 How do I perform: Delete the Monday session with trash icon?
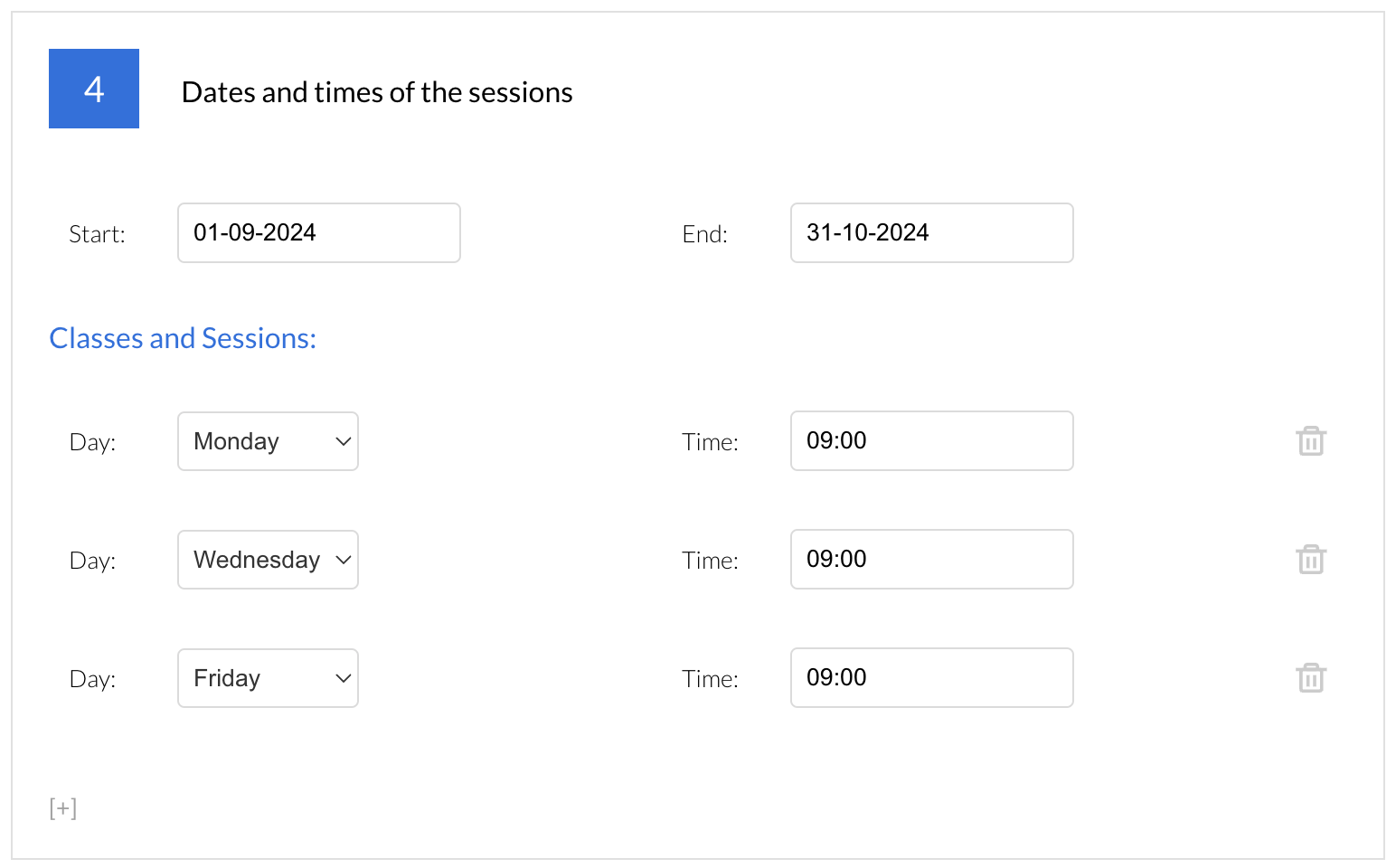(1311, 441)
